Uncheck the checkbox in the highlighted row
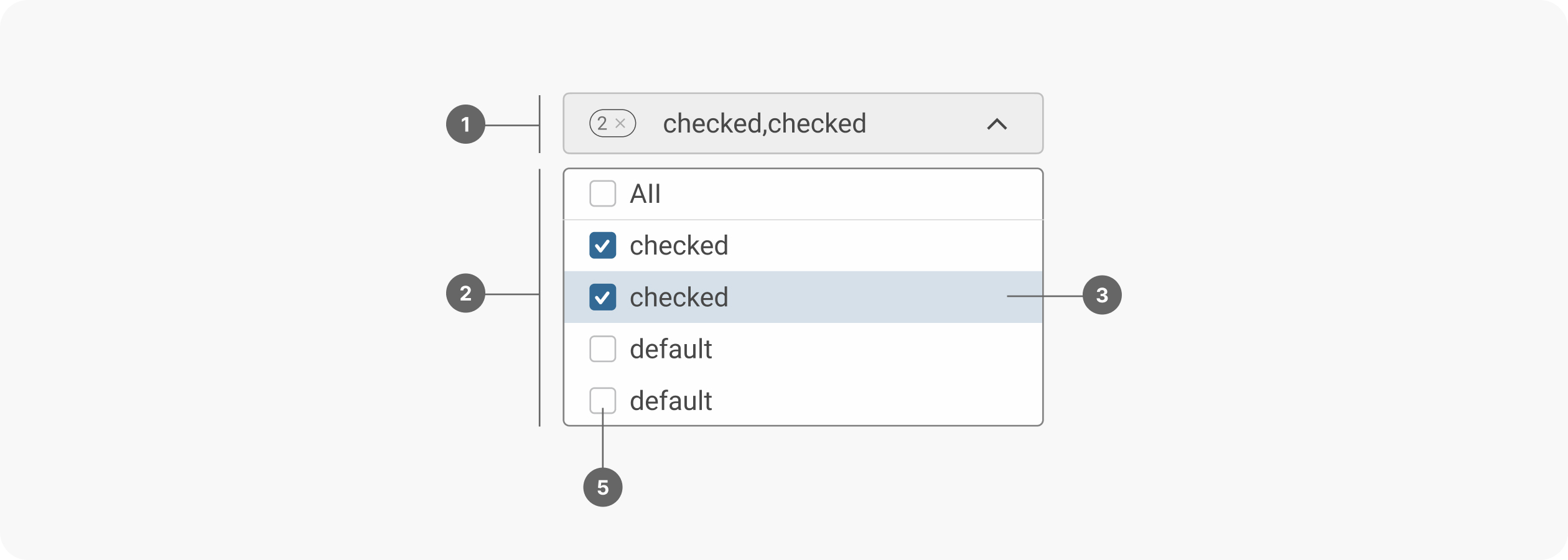This screenshot has height=560, width=1568. point(602,297)
